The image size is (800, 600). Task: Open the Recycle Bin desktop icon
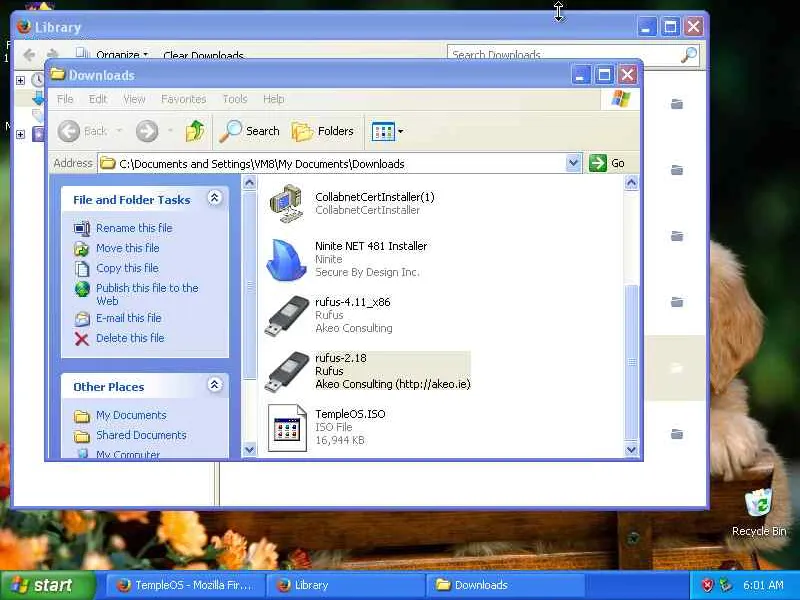point(759,512)
